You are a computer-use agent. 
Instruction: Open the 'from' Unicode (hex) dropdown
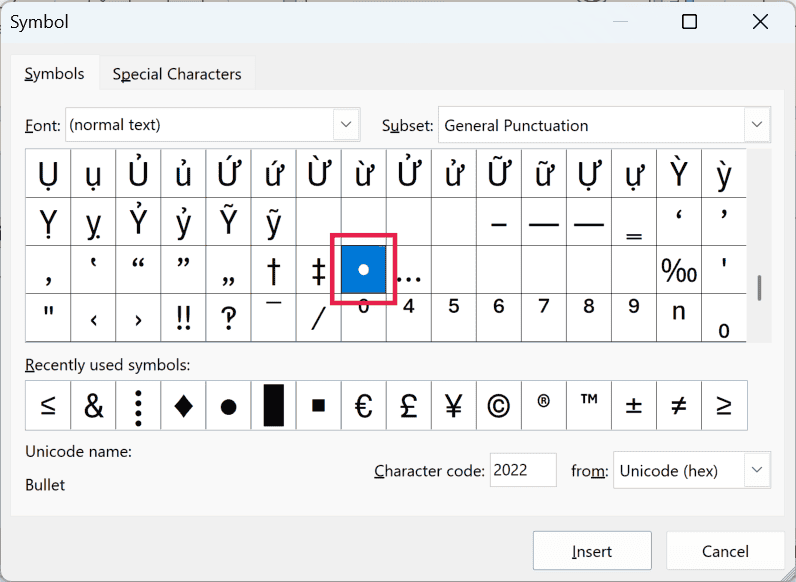tap(756, 470)
